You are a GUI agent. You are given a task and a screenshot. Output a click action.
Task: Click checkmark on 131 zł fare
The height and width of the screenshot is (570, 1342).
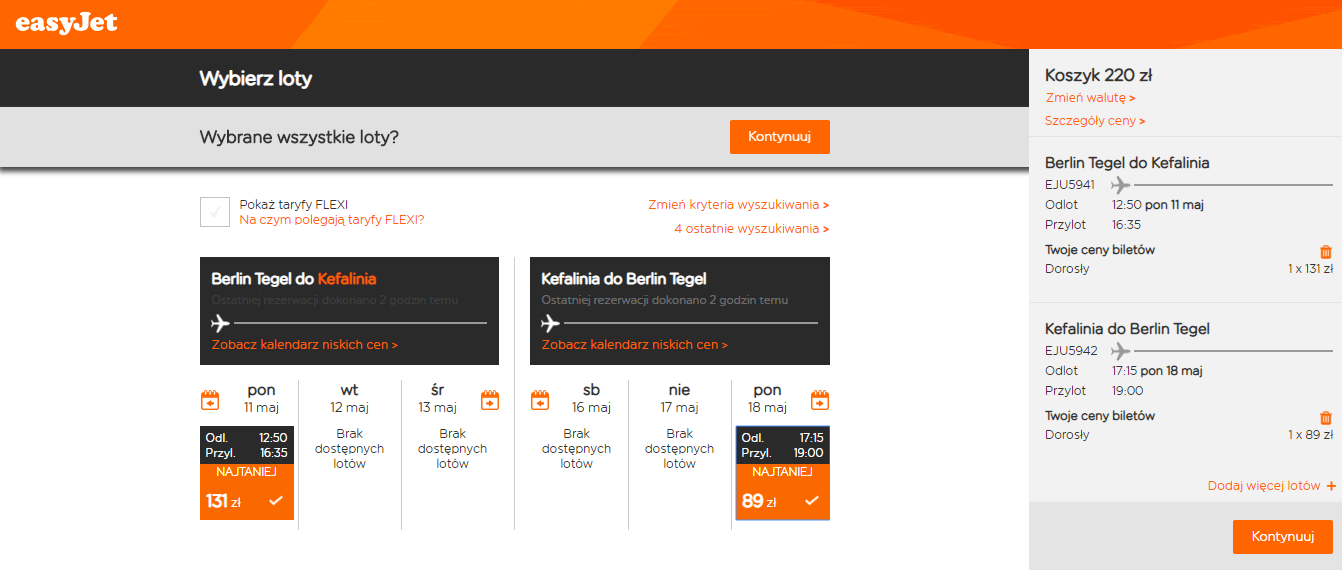click(276, 501)
